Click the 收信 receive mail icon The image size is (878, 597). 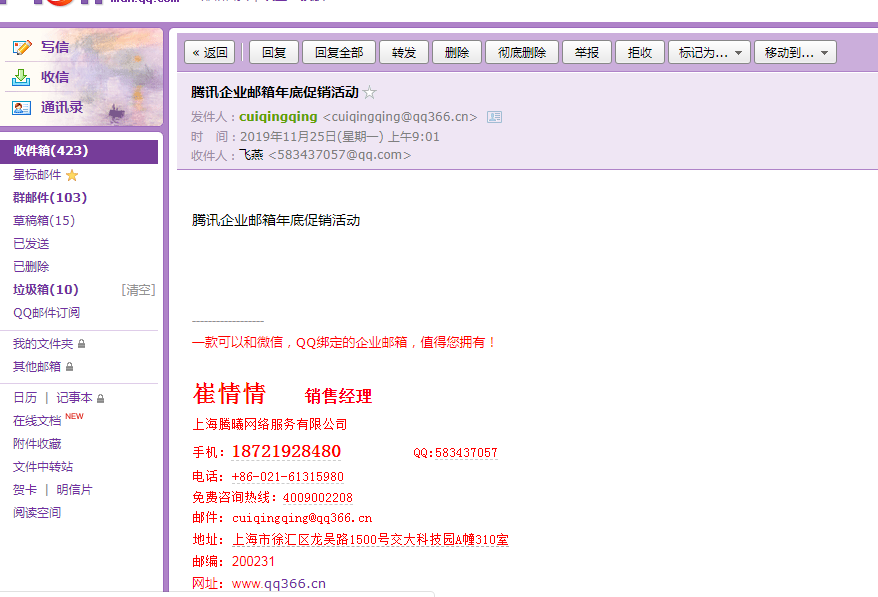pos(21,76)
